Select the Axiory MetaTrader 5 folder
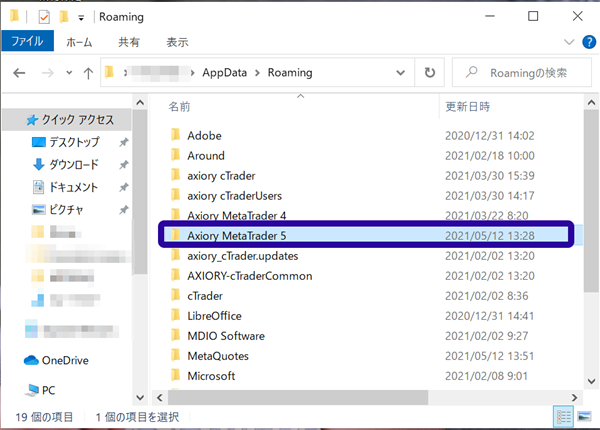This screenshot has width=600, height=430. [236, 236]
